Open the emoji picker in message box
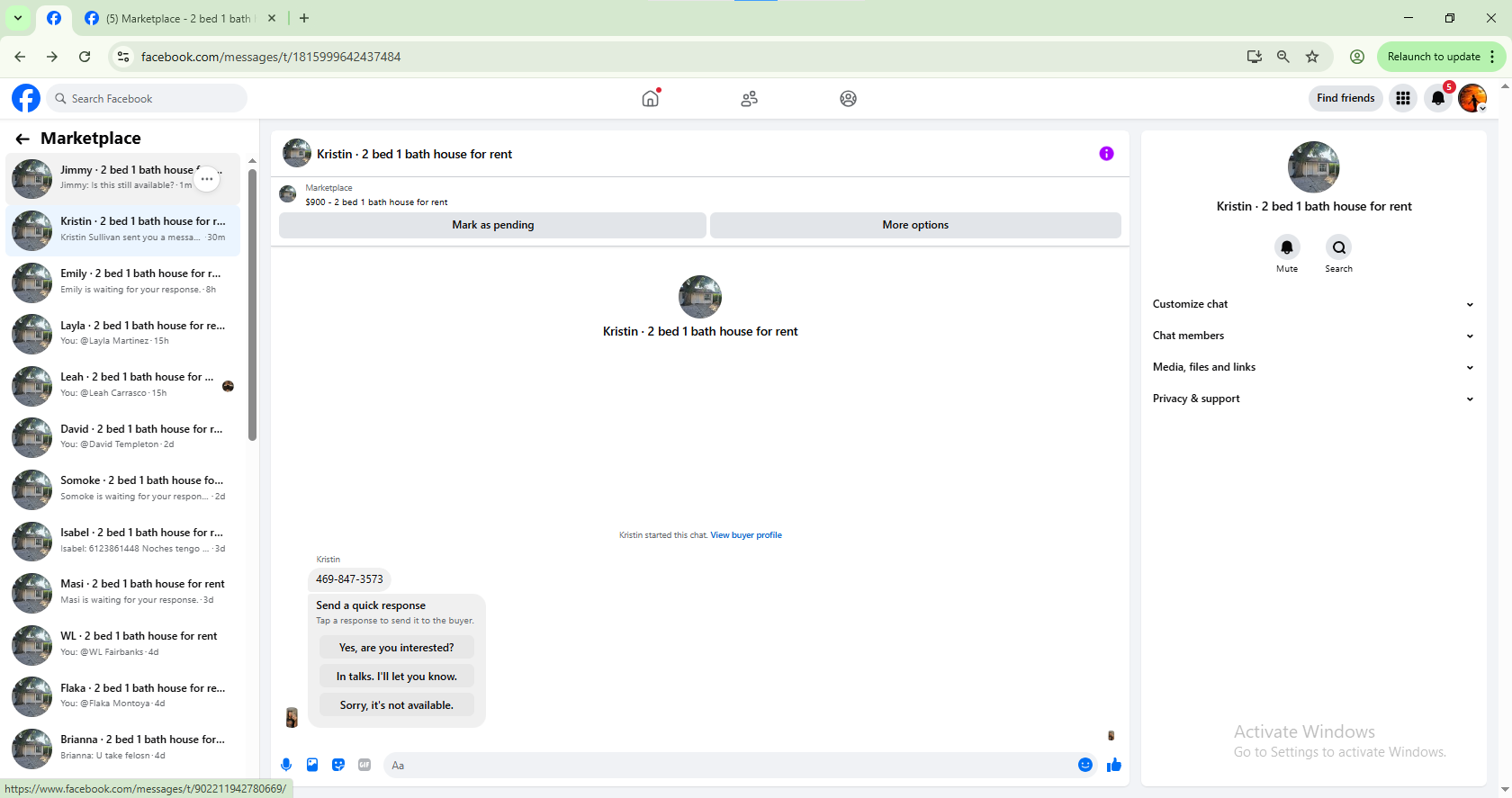 click(1085, 765)
